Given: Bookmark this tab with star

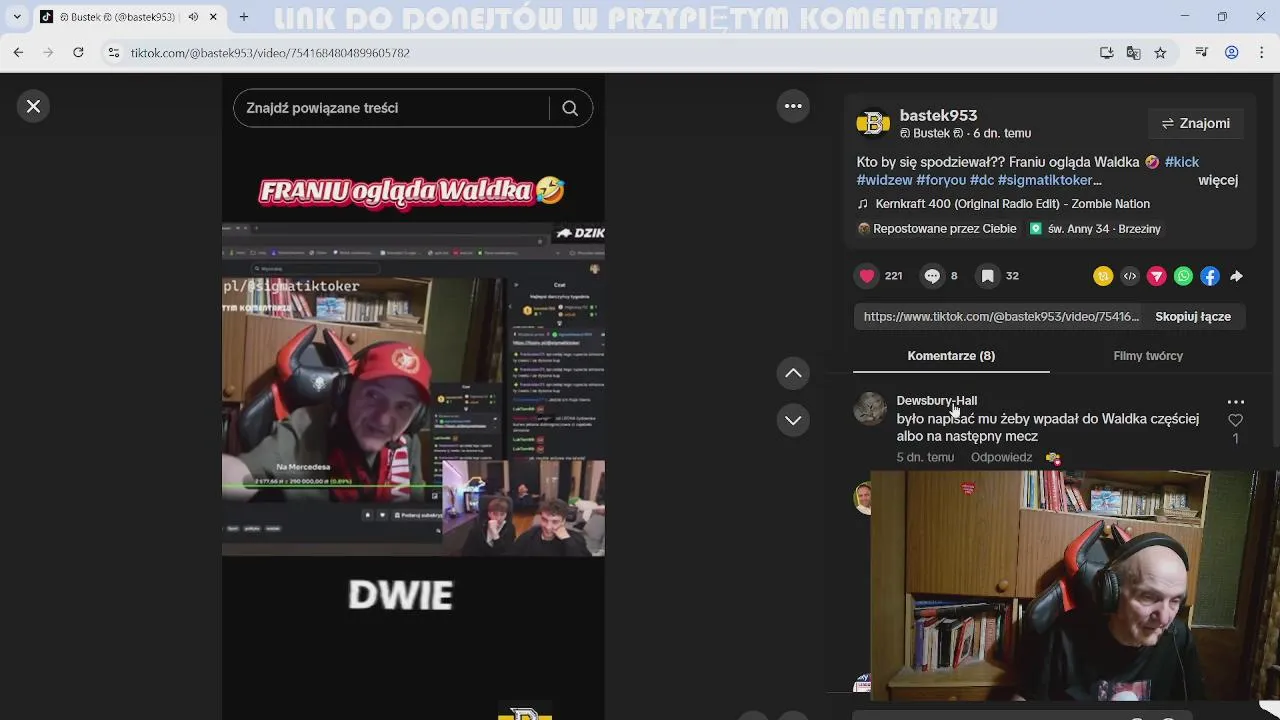Looking at the screenshot, I should click(x=1160, y=53).
